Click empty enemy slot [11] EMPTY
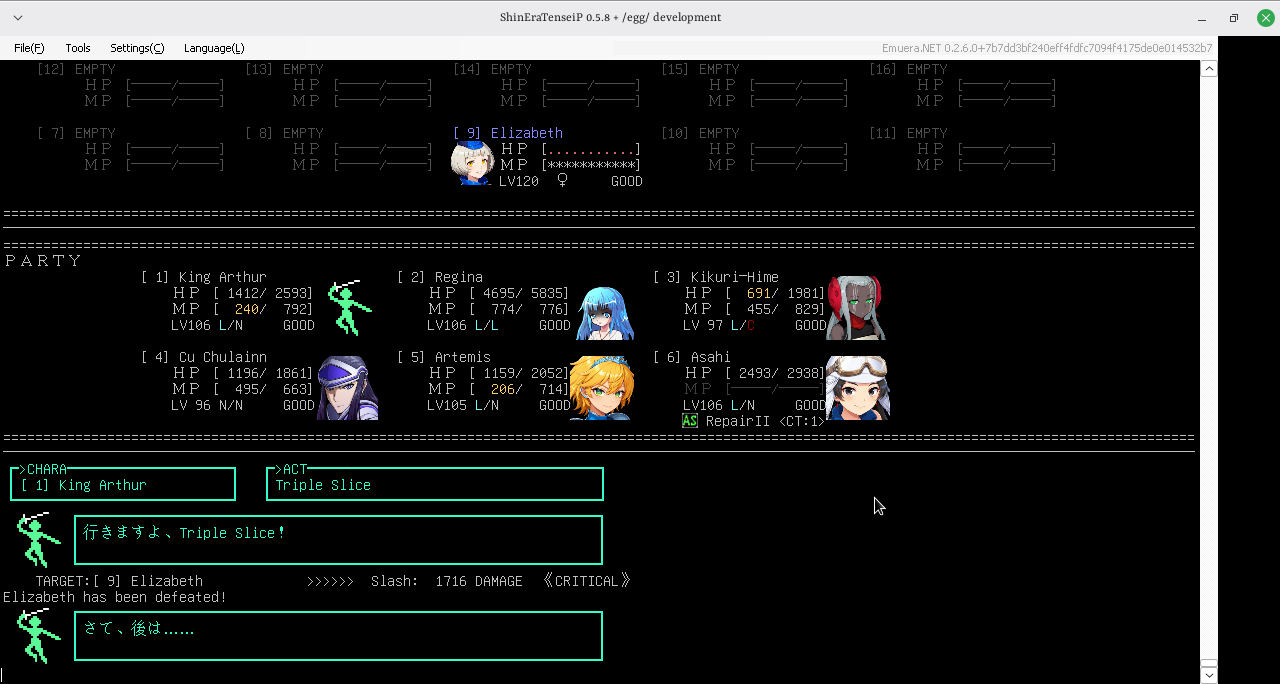 [908, 133]
